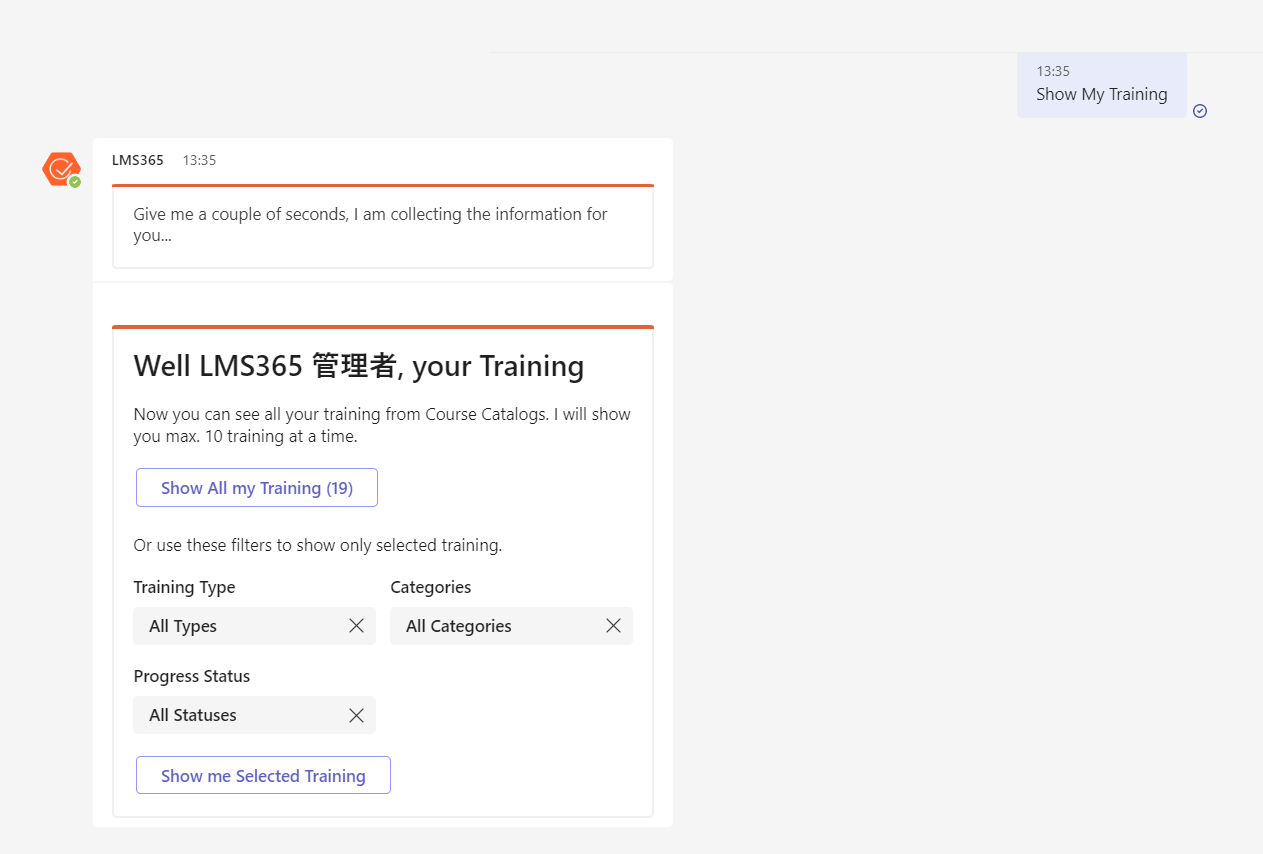Click the 13:35 timestamp in sent message
This screenshot has height=854, width=1263.
[x=1053, y=71]
